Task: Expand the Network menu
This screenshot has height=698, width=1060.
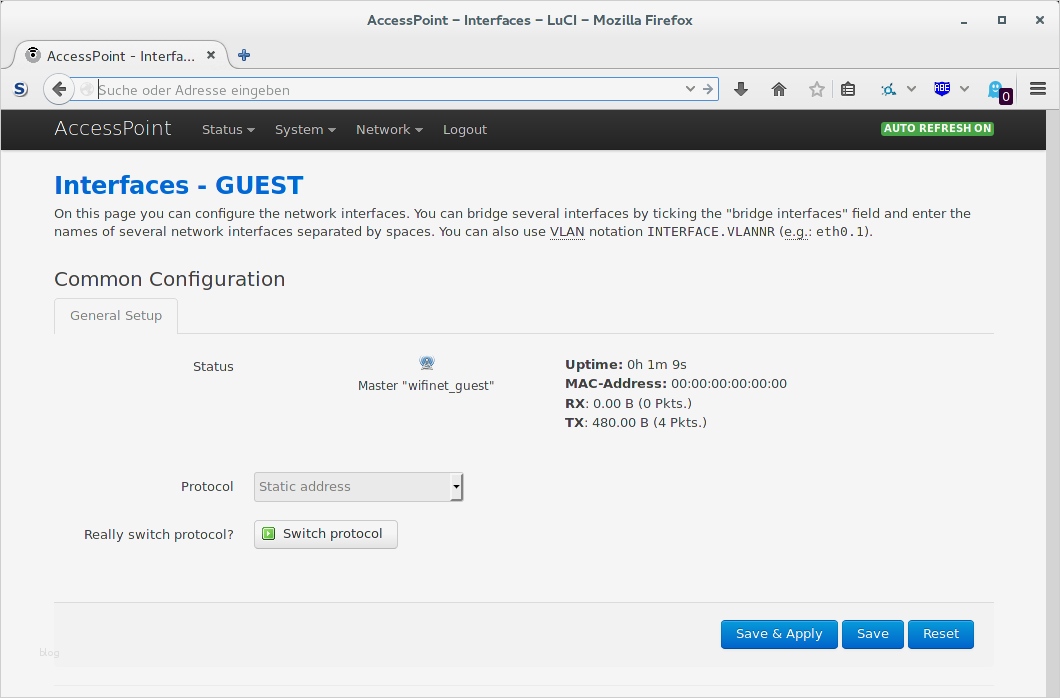Action: pos(388,129)
